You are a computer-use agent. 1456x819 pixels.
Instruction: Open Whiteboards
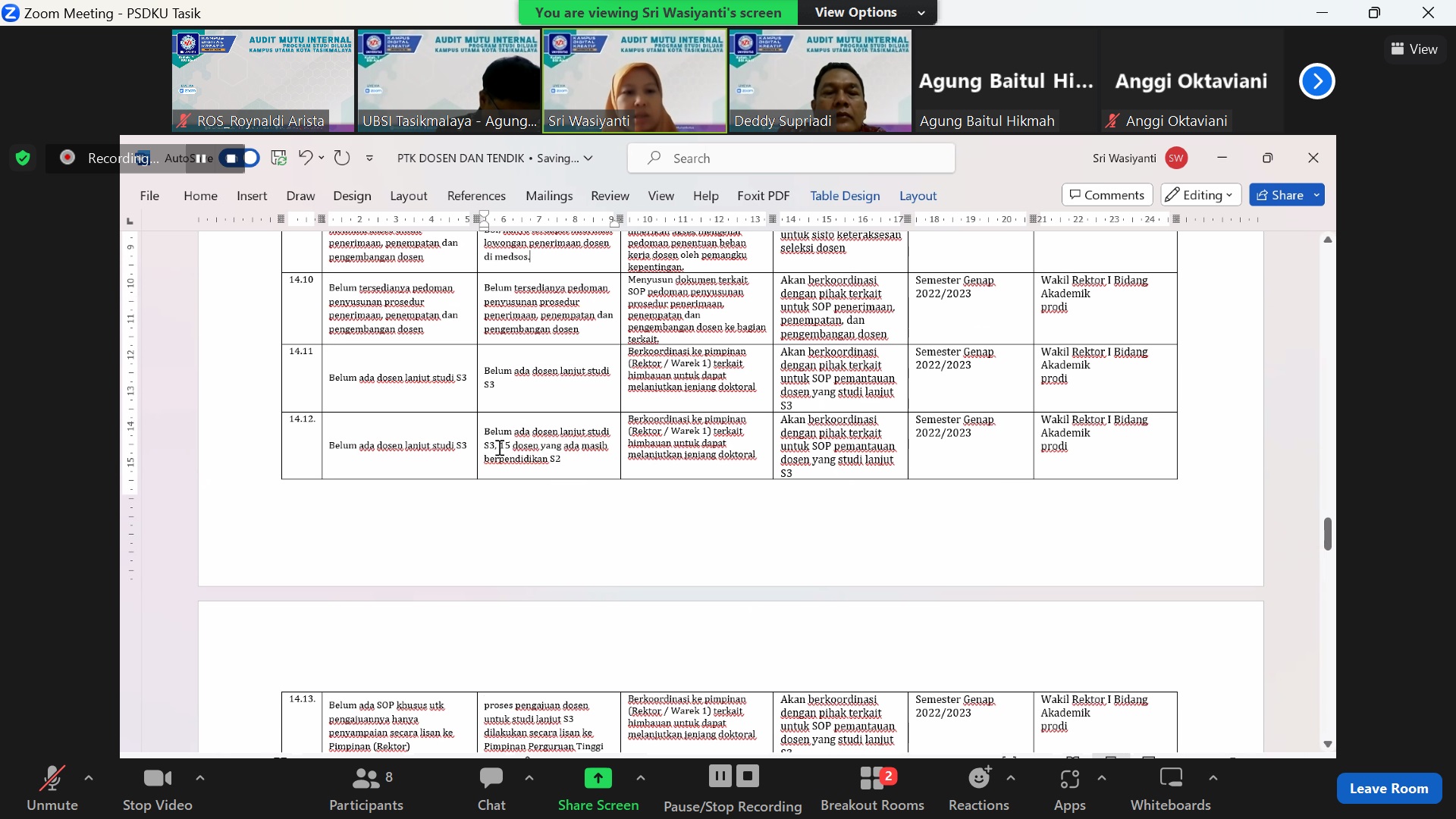pos(1171,789)
